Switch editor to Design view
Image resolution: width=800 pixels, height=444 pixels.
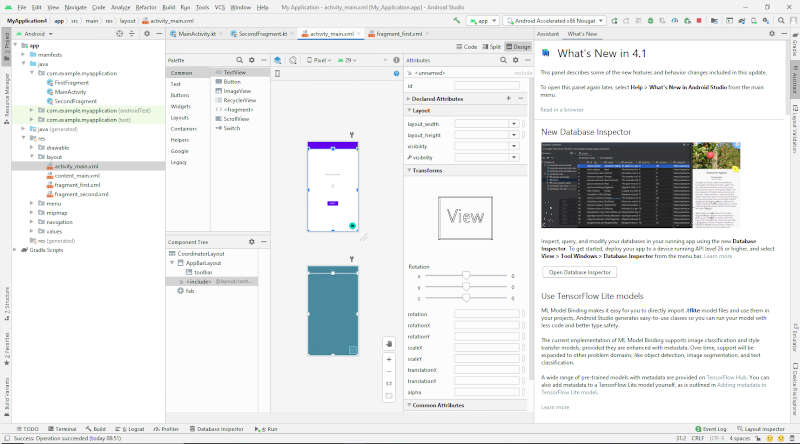[518, 46]
